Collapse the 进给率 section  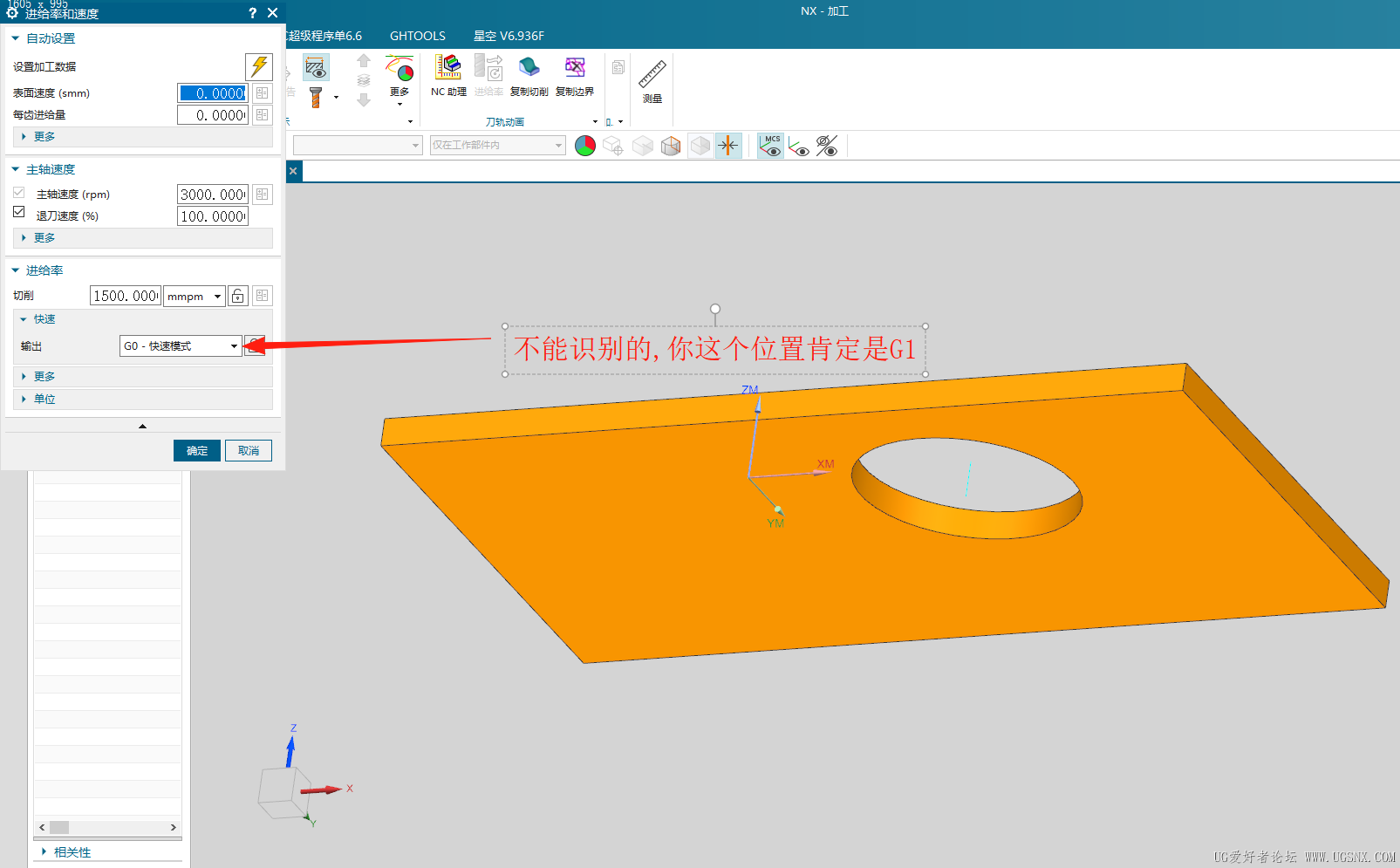(16, 270)
